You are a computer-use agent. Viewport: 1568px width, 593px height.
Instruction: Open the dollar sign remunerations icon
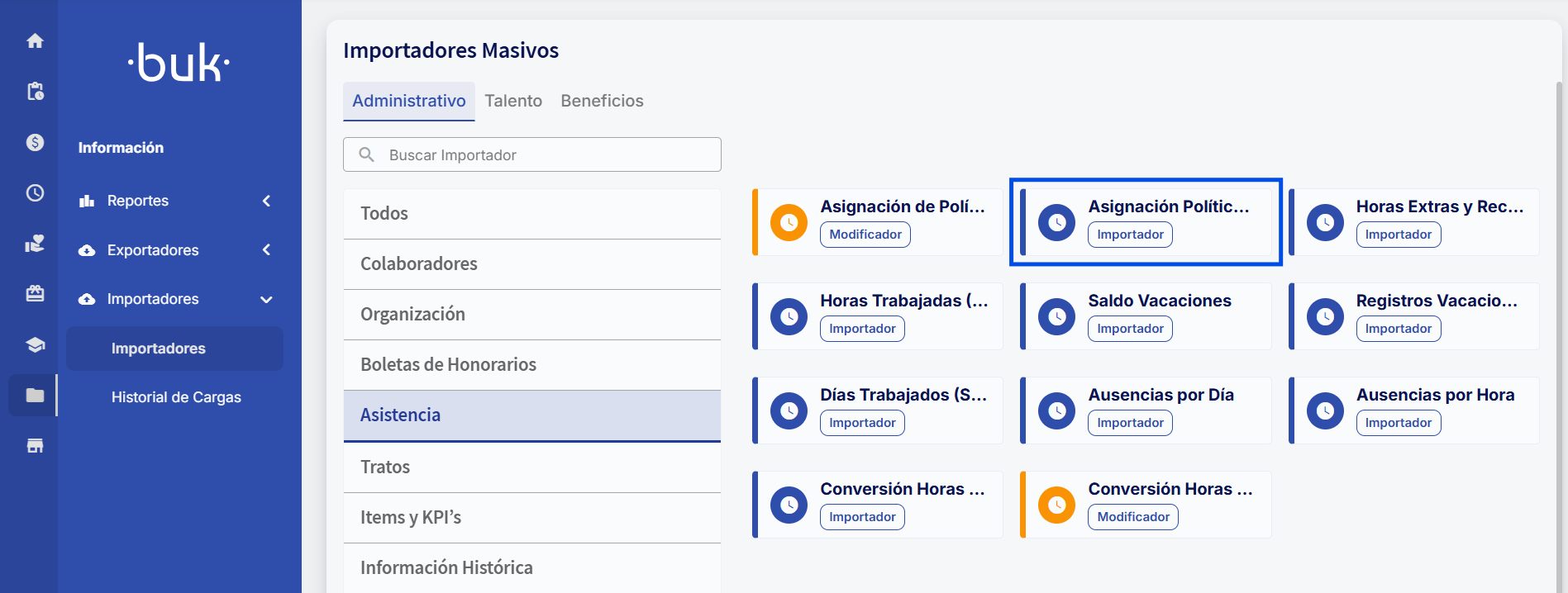(34, 142)
